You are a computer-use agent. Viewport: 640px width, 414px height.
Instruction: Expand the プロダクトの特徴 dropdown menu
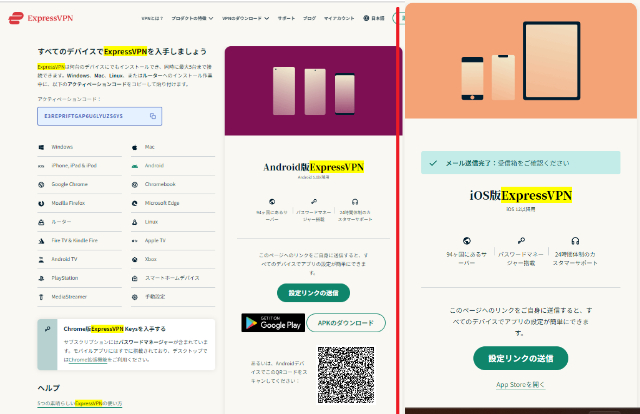192,18
